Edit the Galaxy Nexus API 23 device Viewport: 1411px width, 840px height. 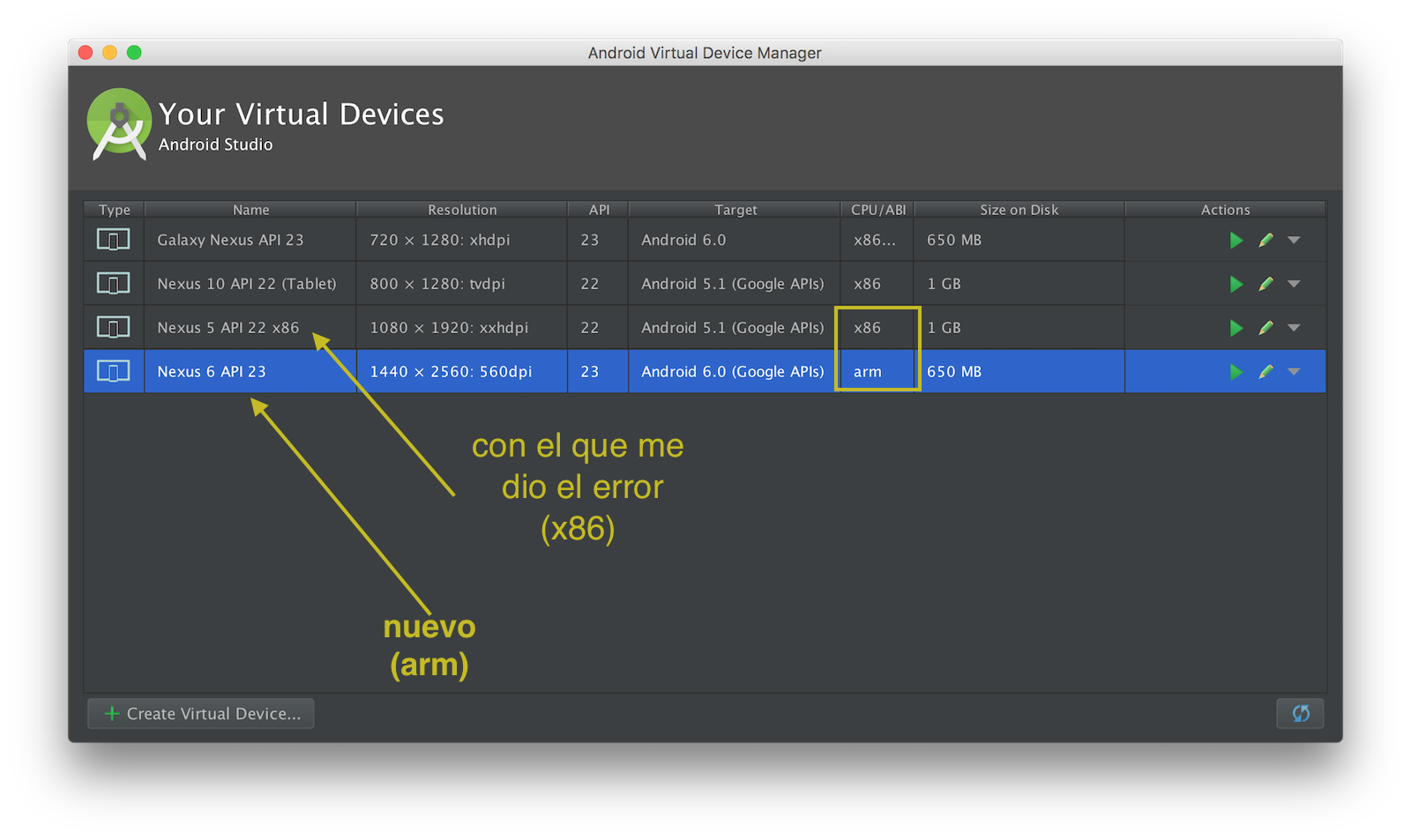(x=1265, y=240)
